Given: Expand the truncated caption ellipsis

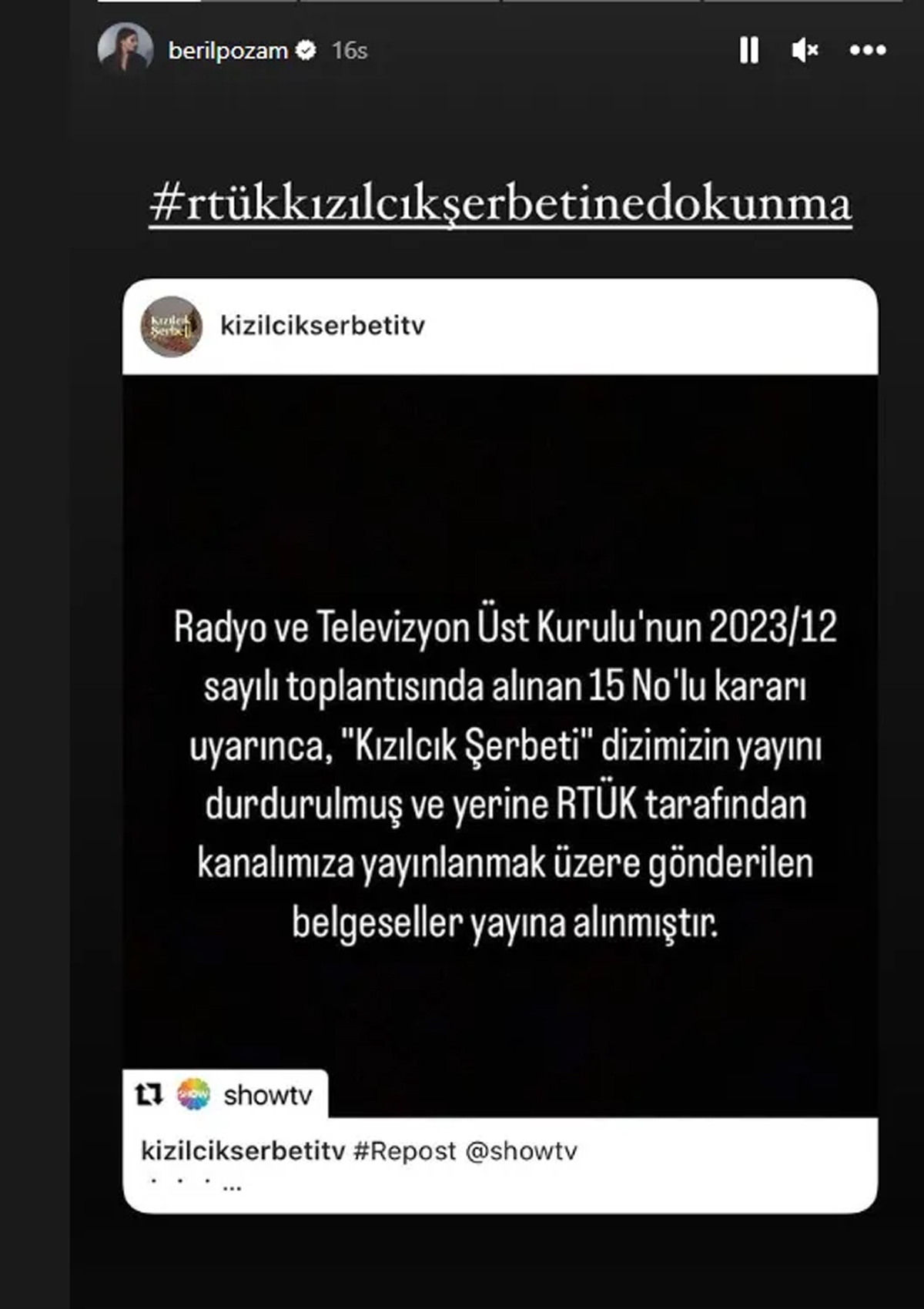Looking at the screenshot, I should coord(232,1187).
